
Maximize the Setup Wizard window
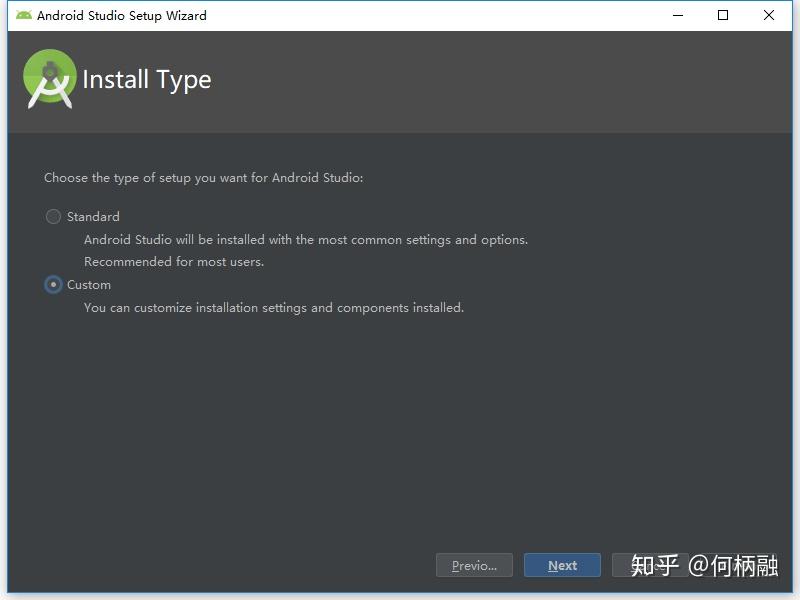tap(722, 15)
